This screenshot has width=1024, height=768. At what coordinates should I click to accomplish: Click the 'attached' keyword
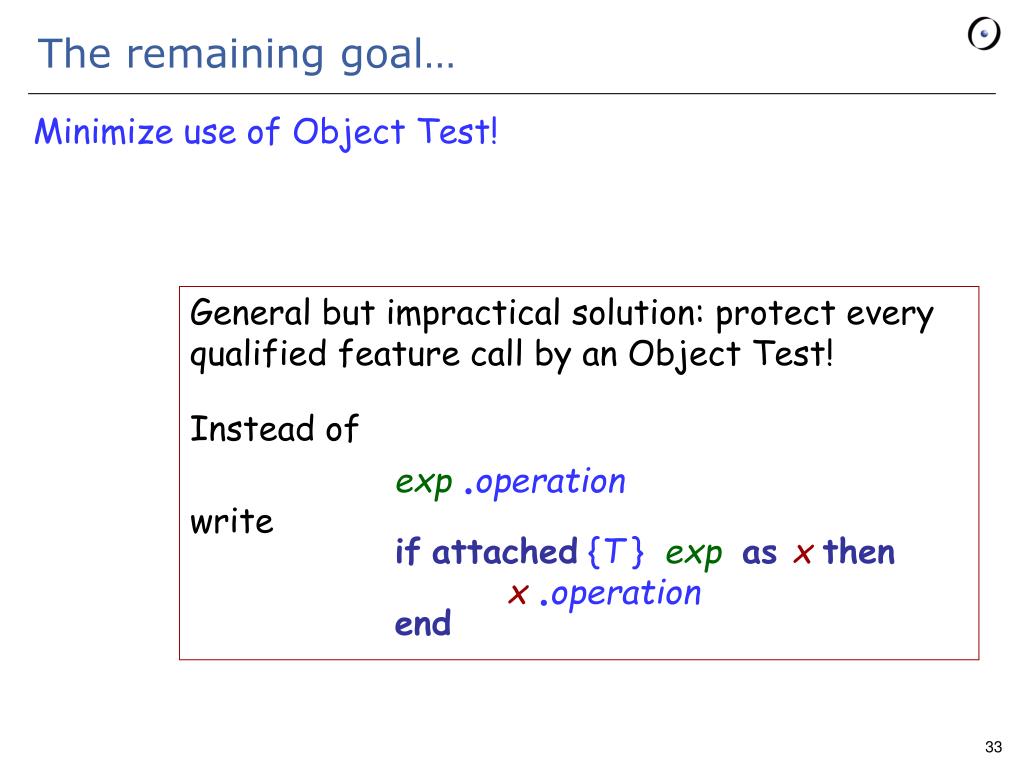pos(505,551)
